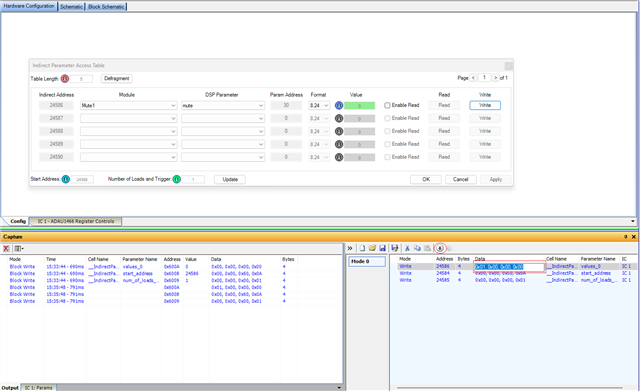This screenshot has height=391, width=640.
Task: Save the sequence with floppy disk icon
Action: click(x=382, y=248)
